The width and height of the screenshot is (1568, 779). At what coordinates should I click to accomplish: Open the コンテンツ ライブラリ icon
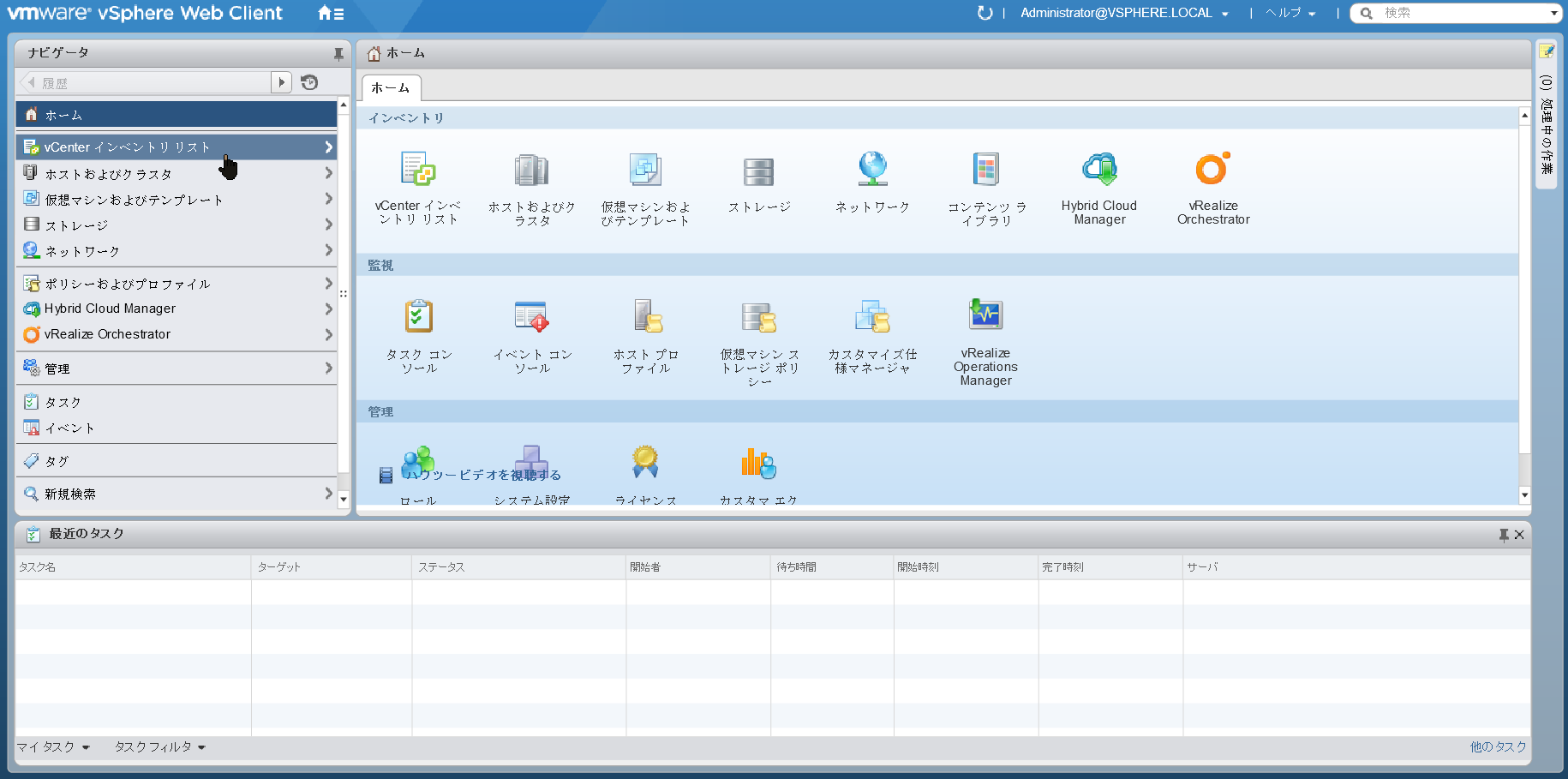click(986, 170)
